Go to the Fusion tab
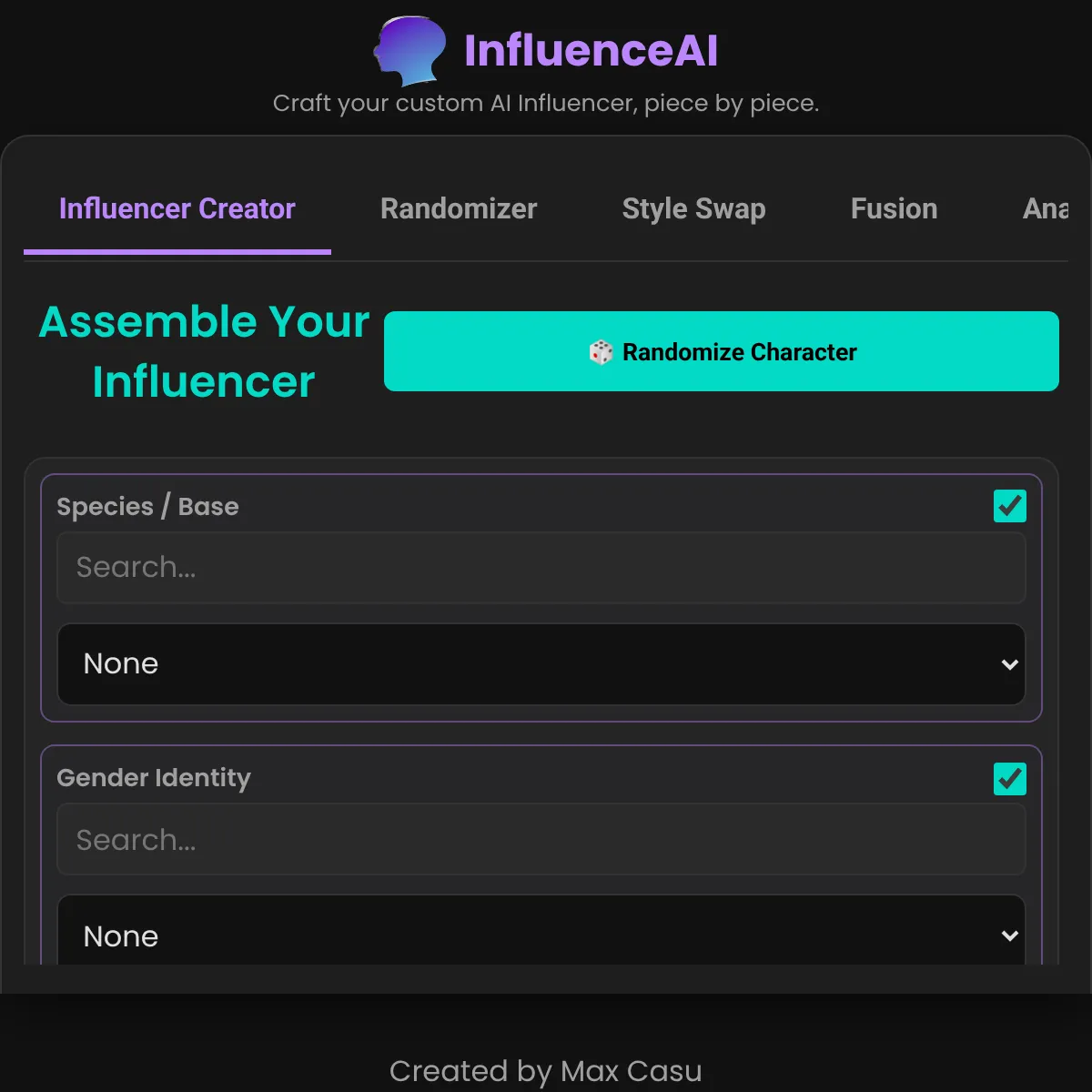The height and width of the screenshot is (1092, 1092). [894, 209]
